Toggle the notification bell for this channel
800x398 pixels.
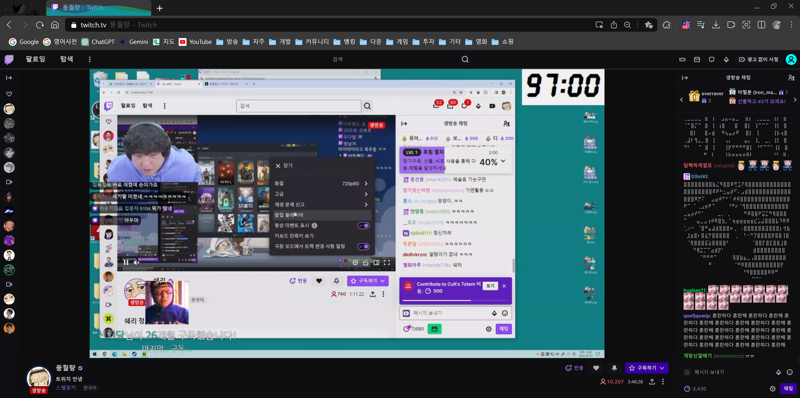[x=614, y=368]
